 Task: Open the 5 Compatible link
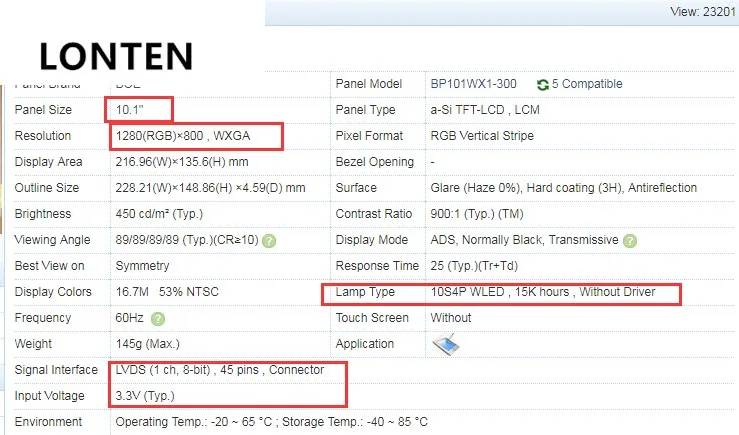click(x=587, y=84)
